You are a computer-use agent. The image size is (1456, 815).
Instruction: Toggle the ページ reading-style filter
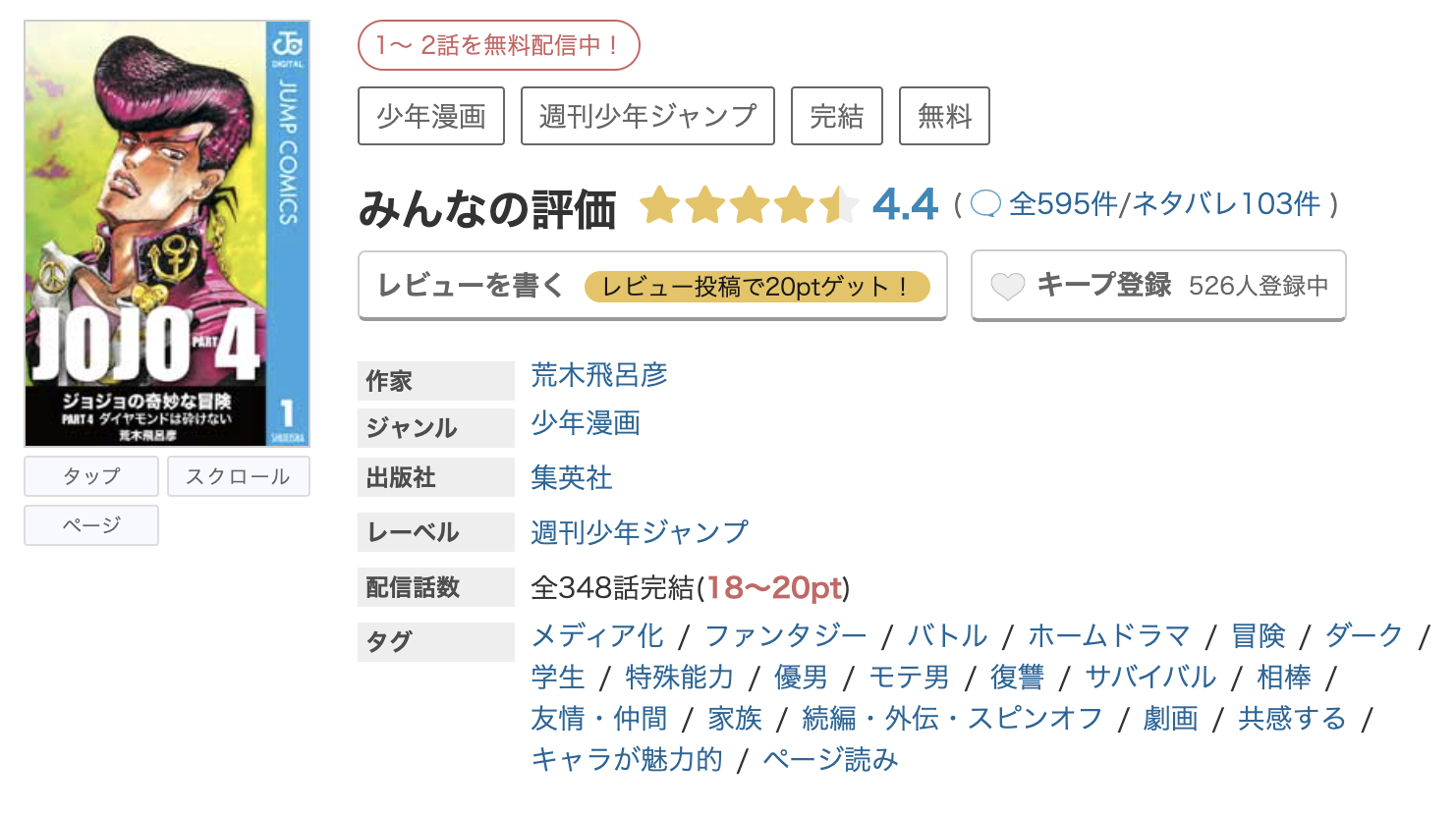(x=90, y=525)
